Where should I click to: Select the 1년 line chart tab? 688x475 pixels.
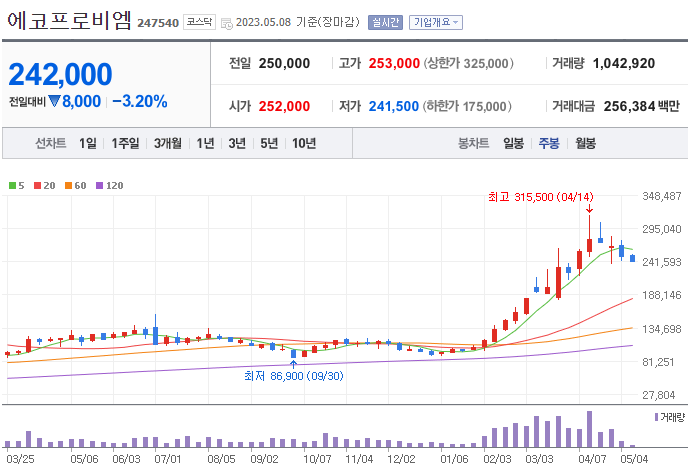(205, 143)
